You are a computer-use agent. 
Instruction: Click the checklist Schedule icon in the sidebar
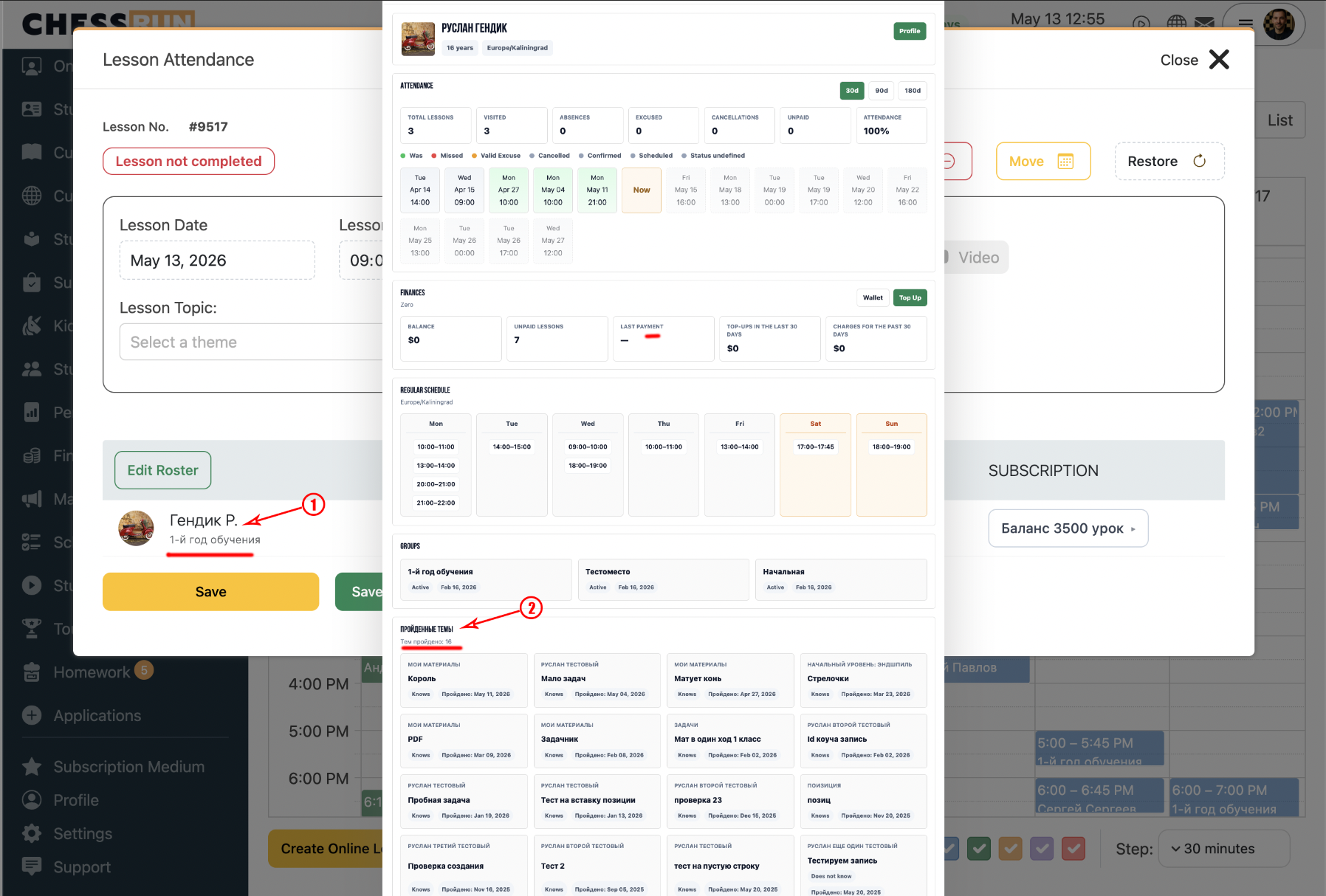(x=32, y=542)
